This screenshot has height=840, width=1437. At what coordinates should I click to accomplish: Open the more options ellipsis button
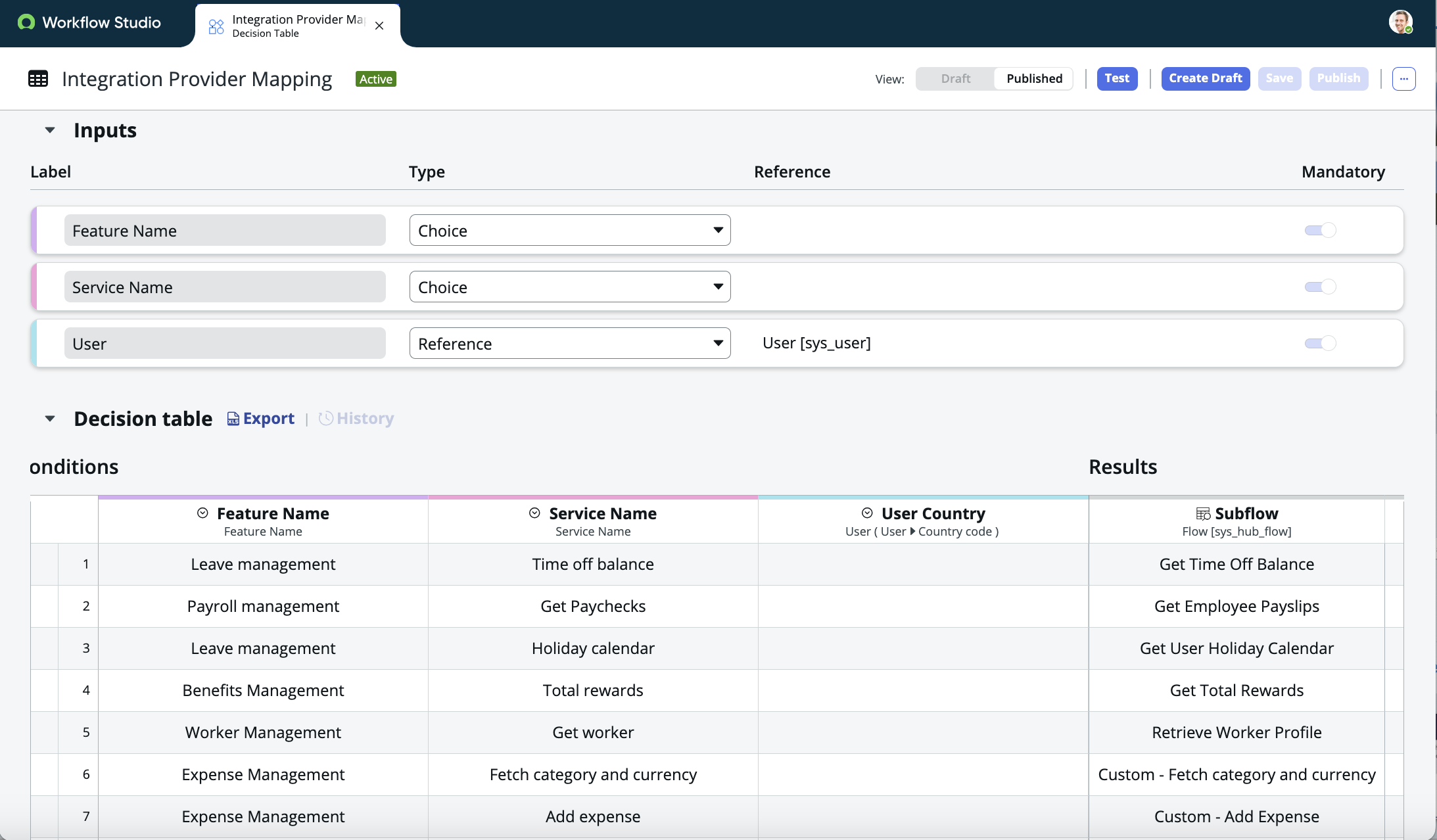(1403, 79)
